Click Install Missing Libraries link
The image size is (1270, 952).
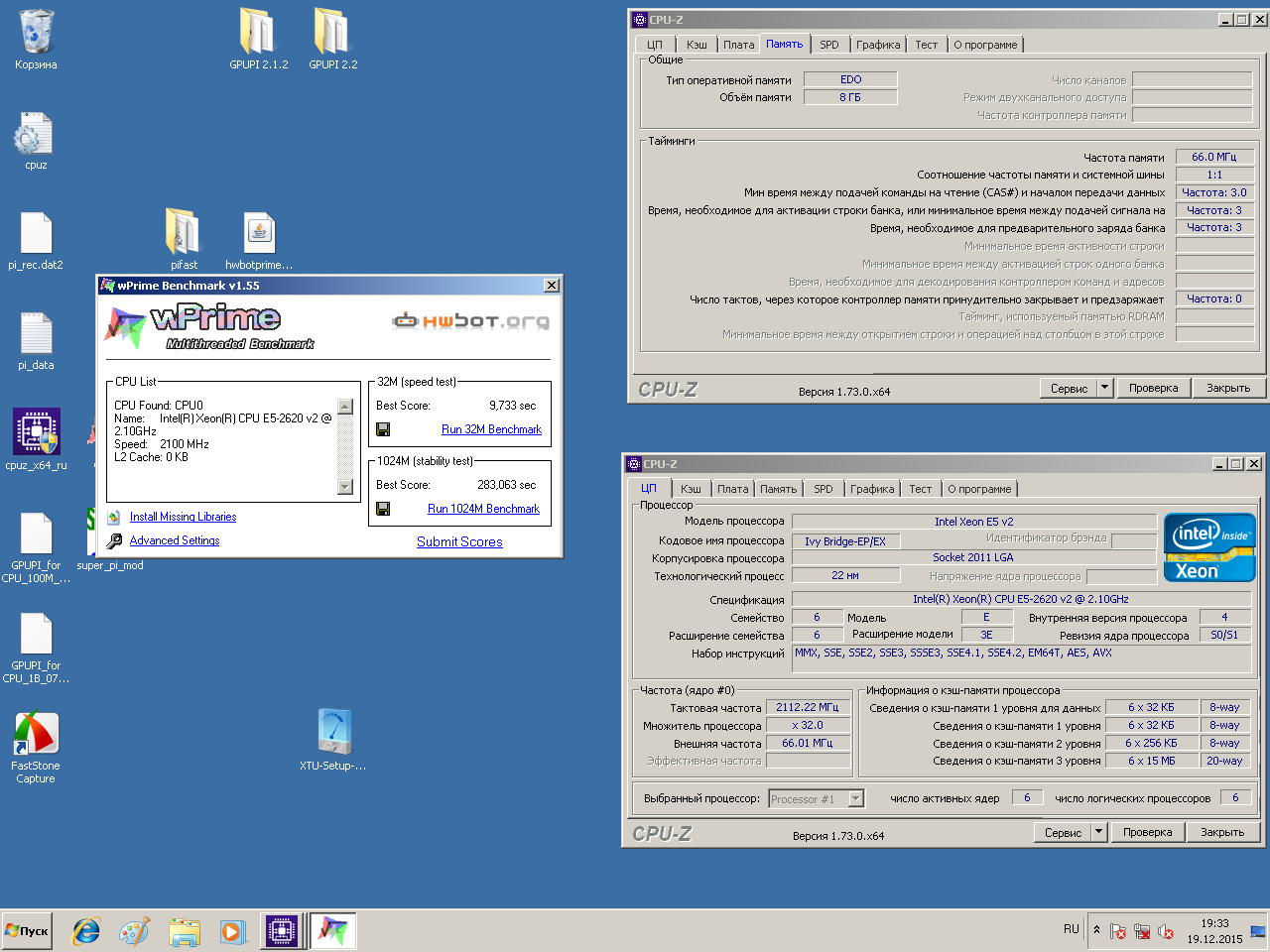point(183,517)
